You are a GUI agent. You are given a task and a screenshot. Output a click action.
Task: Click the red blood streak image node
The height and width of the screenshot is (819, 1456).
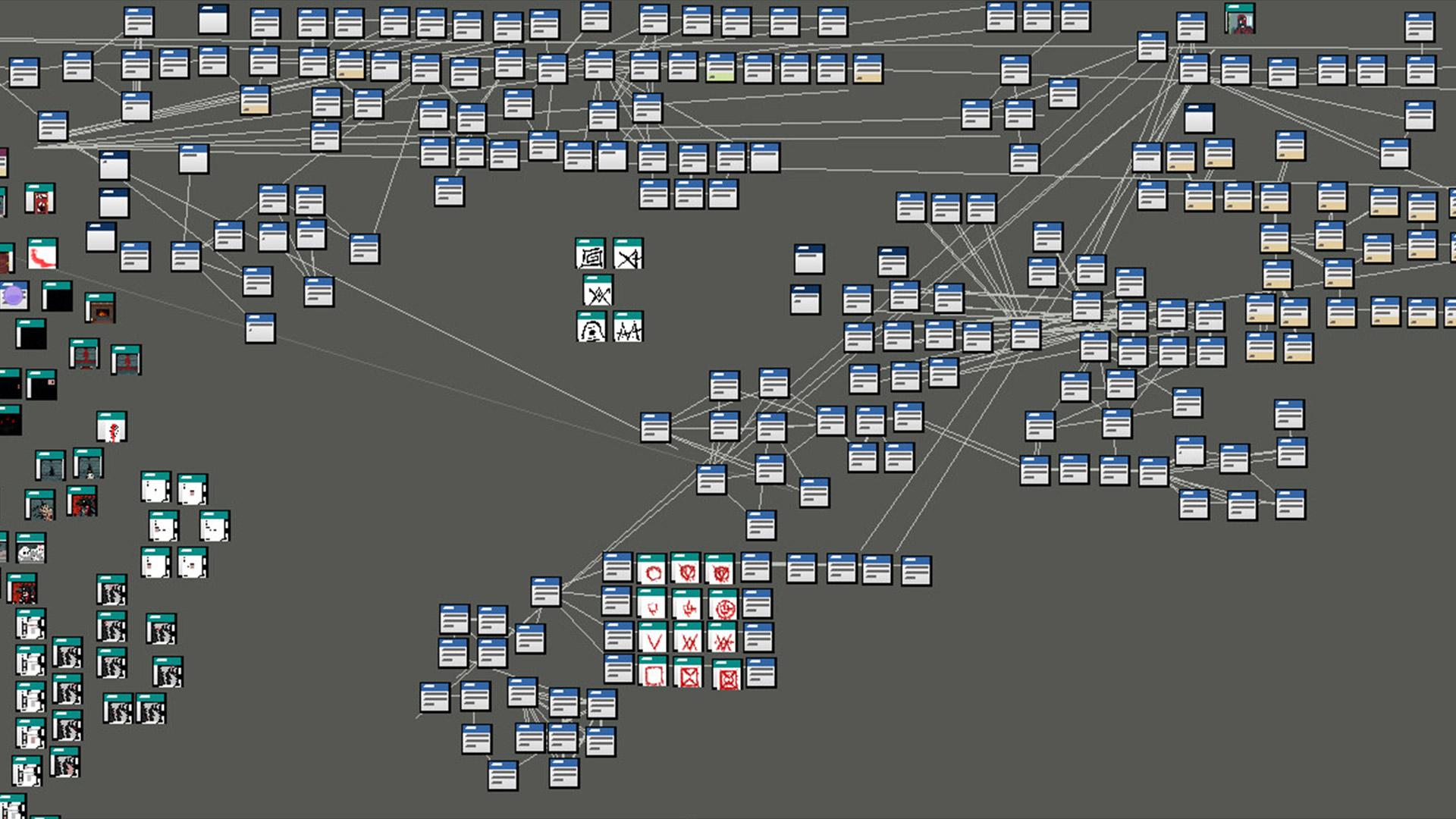[42, 255]
